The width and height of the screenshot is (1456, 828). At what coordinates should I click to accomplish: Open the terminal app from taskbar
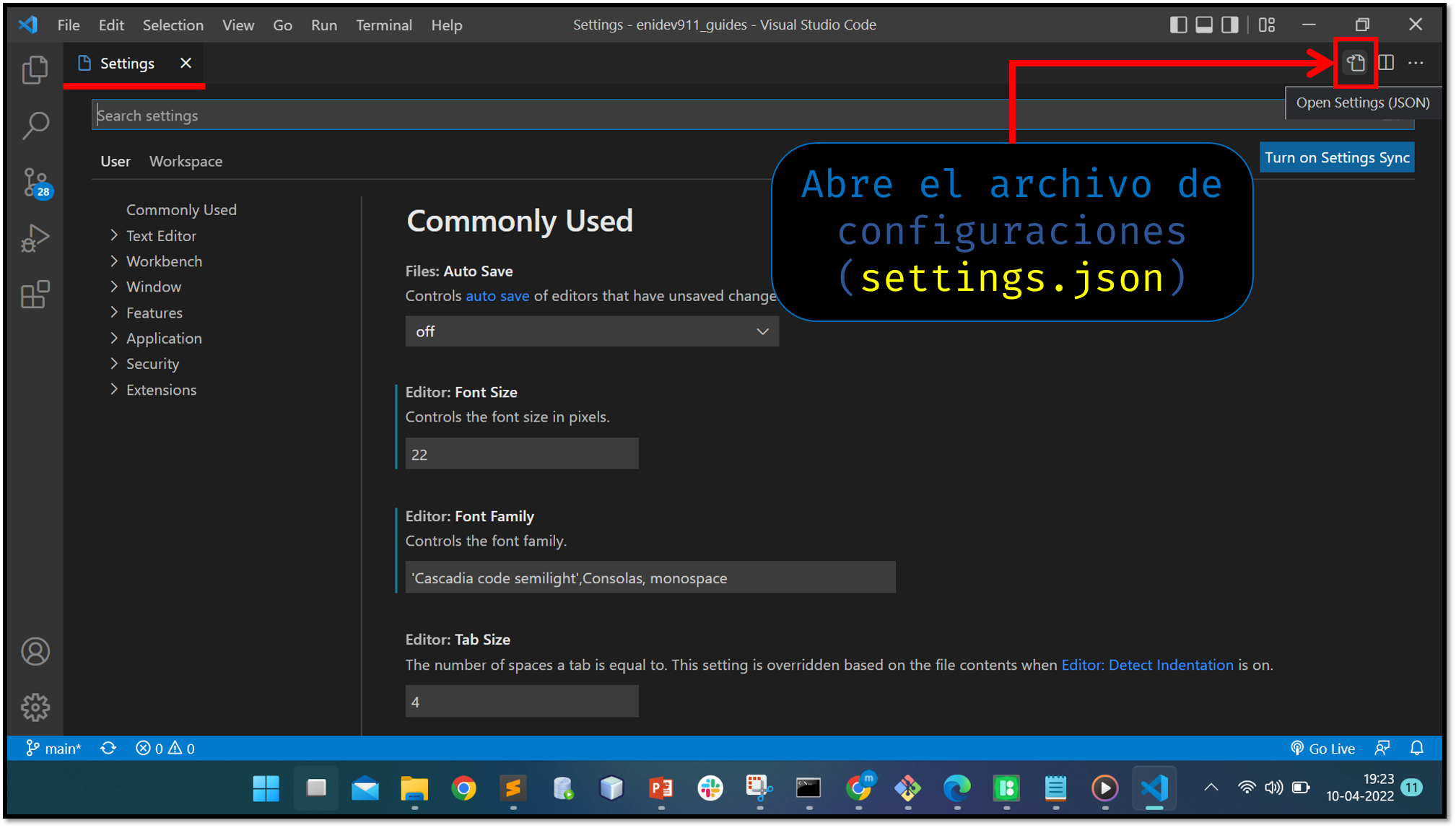[808, 788]
